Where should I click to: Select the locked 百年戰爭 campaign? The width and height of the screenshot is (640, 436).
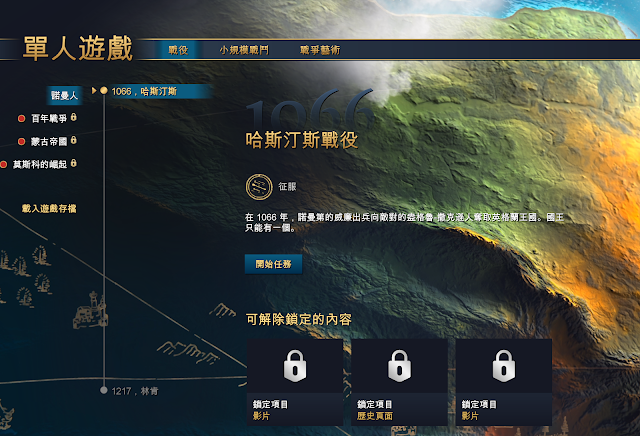pyautogui.click(x=49, y=119)
